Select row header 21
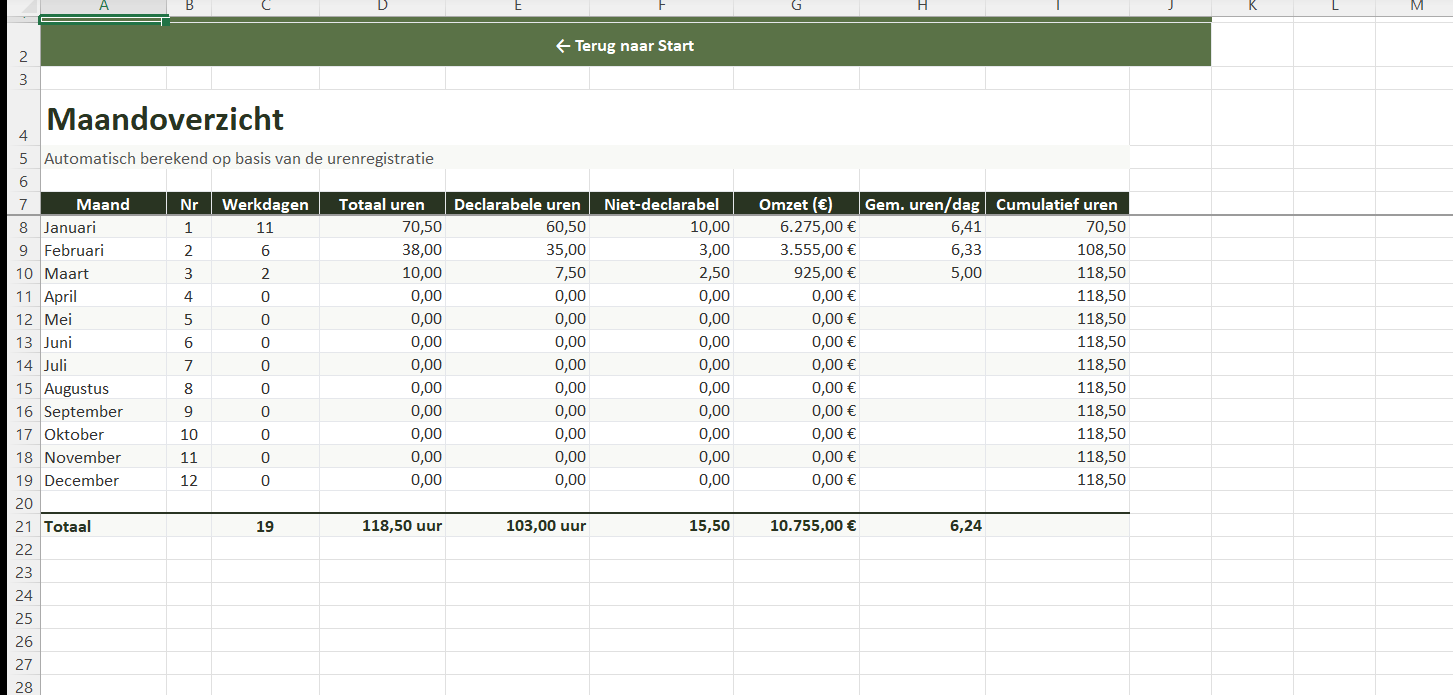This screenshot has height=695, width=1453. [24, 526]
